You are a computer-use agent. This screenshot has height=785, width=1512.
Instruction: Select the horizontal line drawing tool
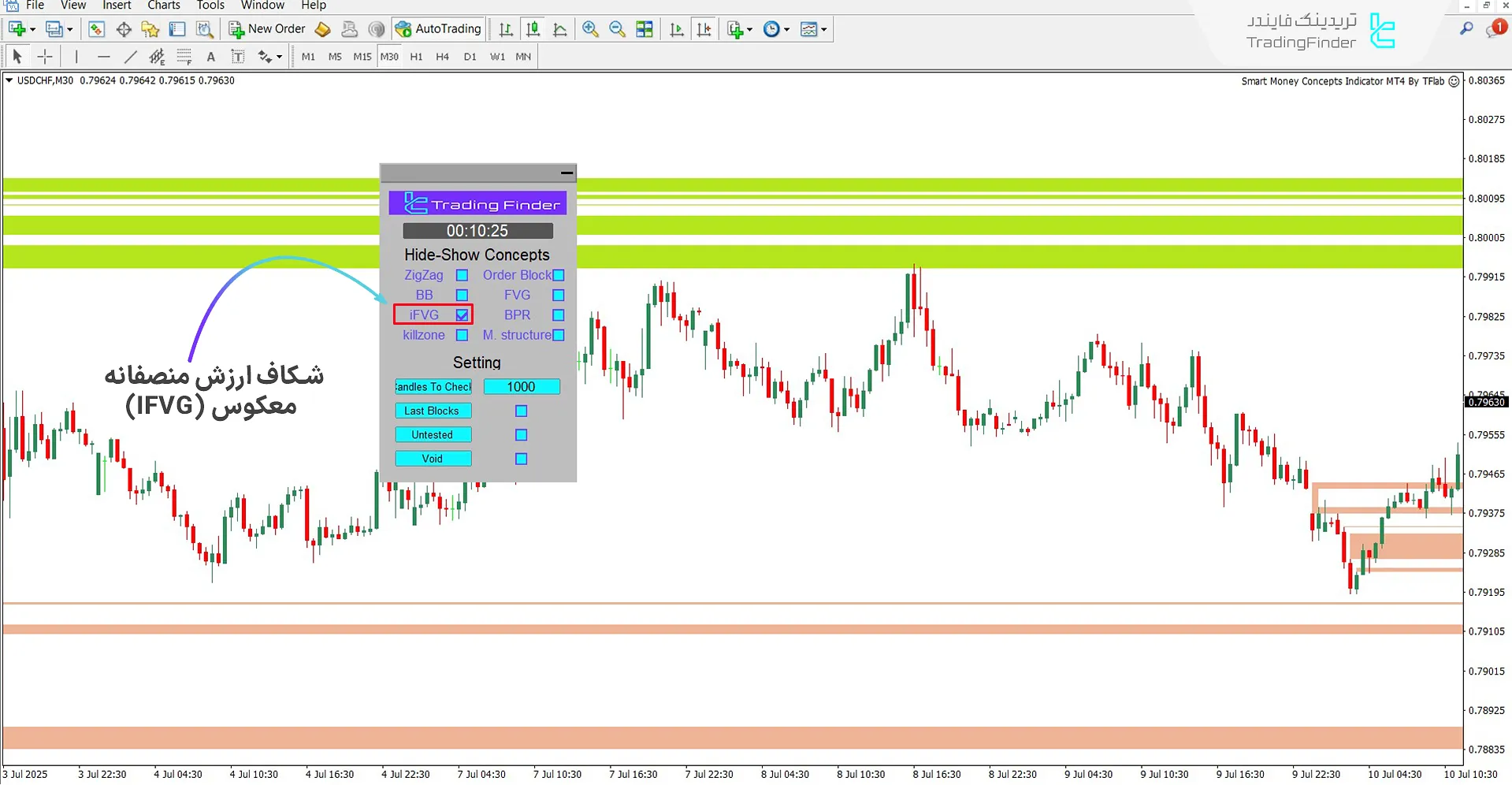point(103,57)
